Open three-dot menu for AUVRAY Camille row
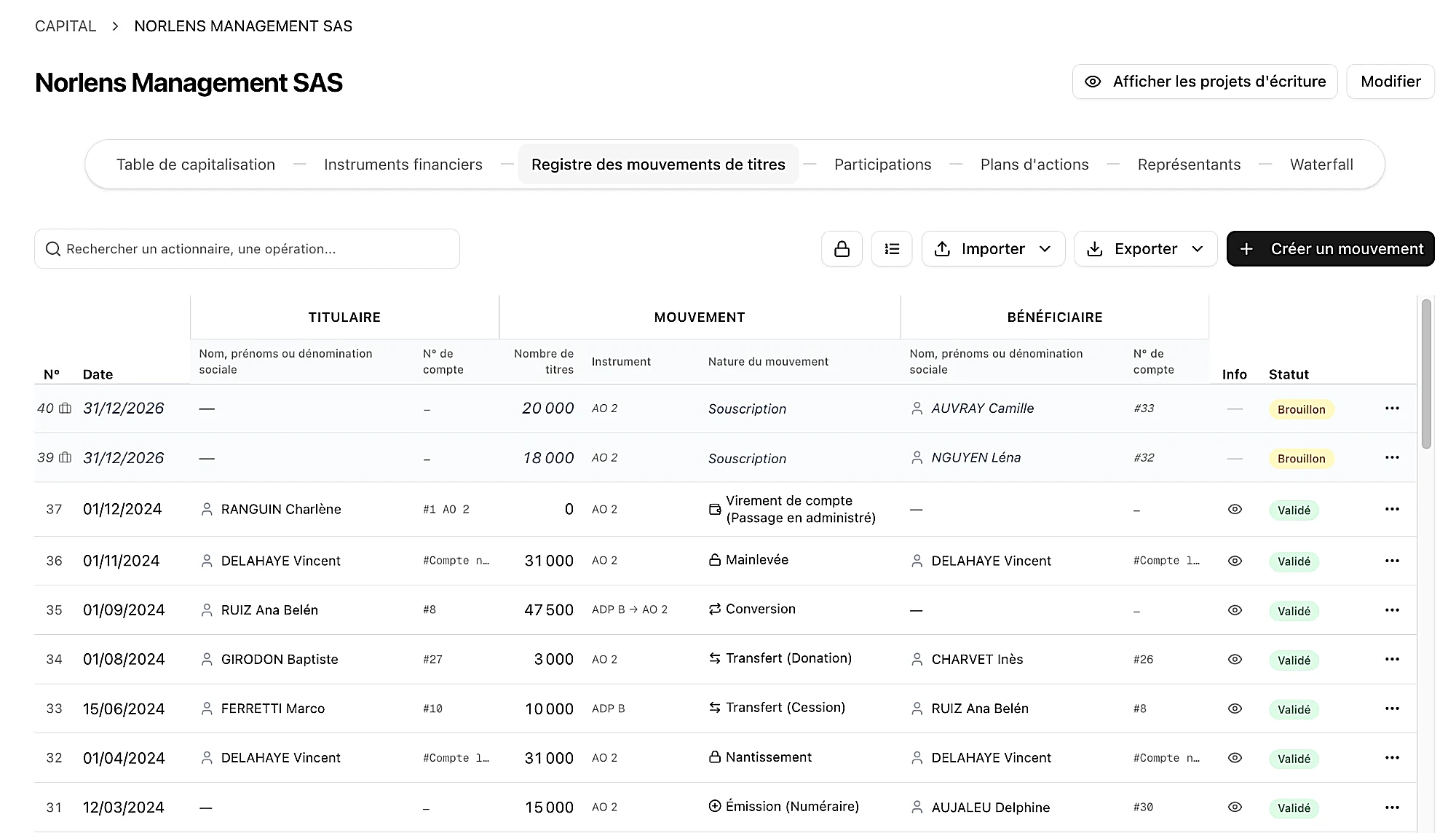The image size is (1456, 833). point(1392,408)
